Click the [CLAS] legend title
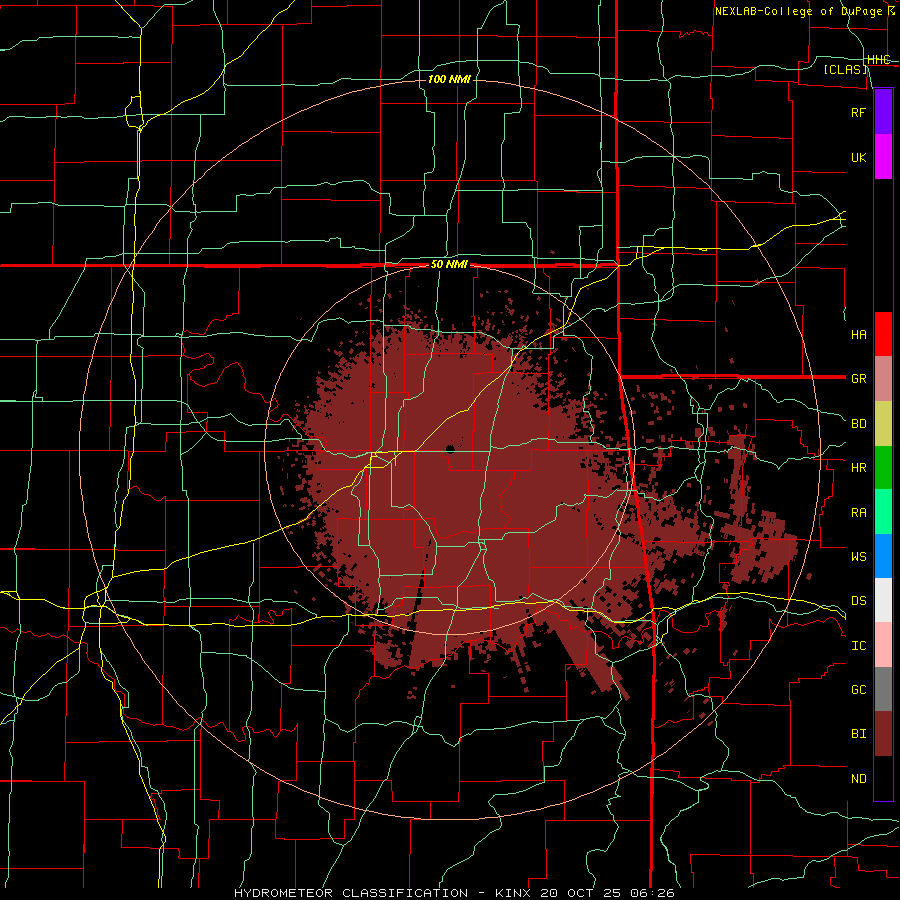This screenshot has height=900, width=900. click(845, 70)
